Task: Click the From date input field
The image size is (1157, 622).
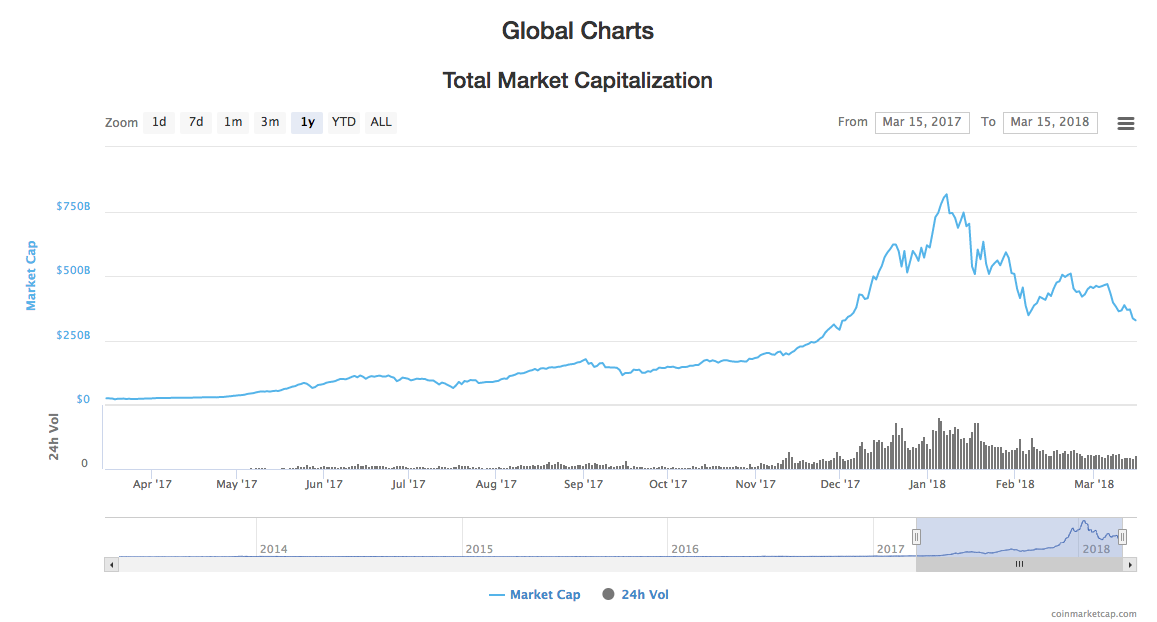Action: (x=922, y=122)
